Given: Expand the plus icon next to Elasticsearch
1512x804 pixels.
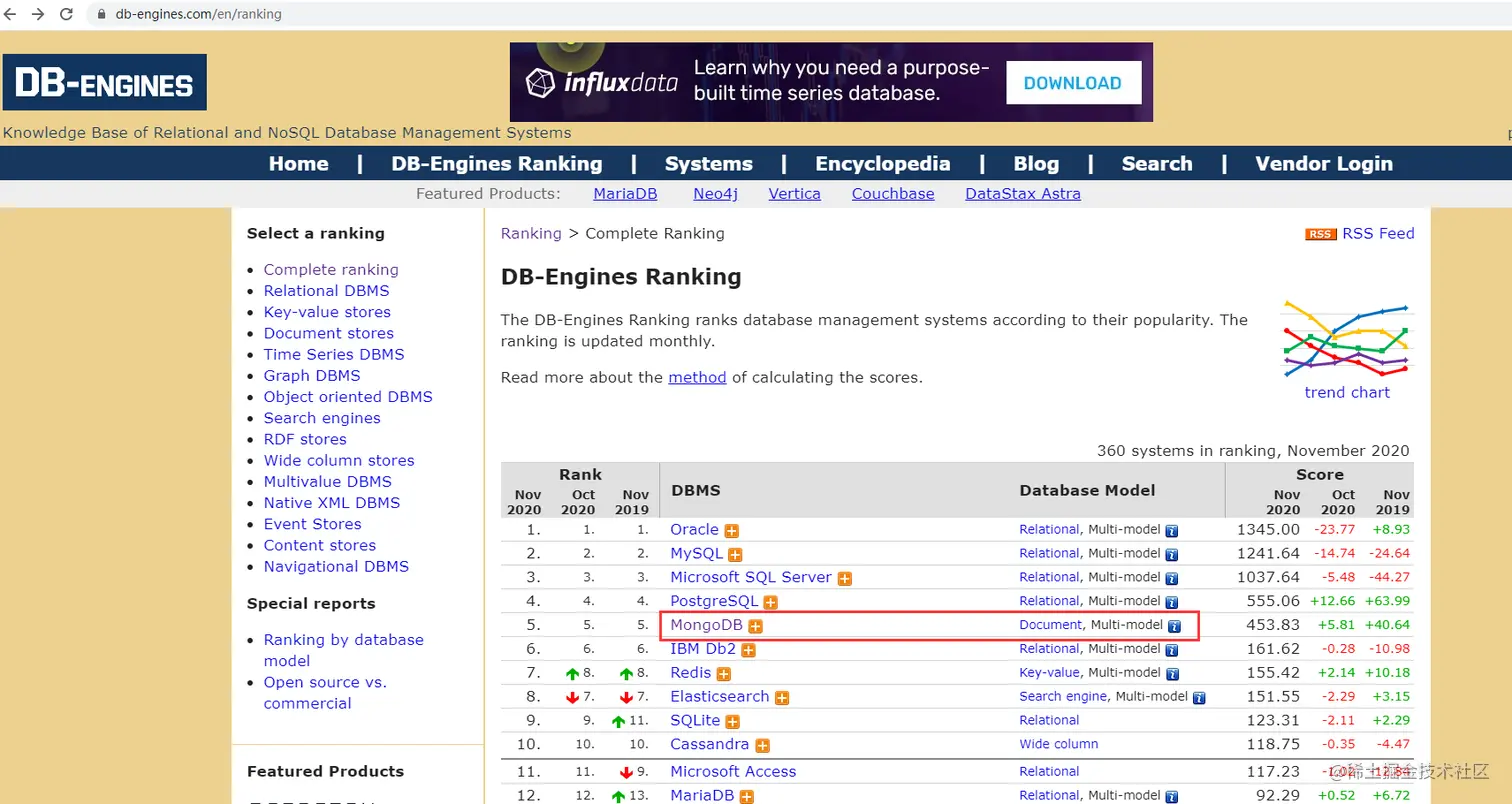Looking at the screenshot, I should pyautogui.click(x=782, y=699).
